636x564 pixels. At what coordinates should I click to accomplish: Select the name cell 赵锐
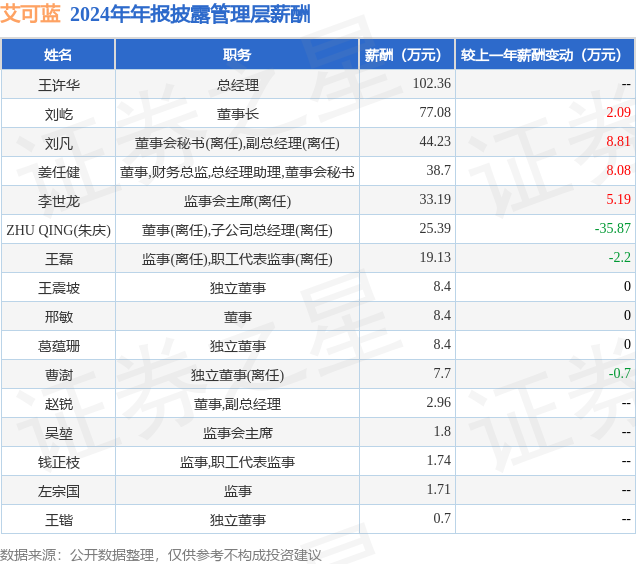[x=59, y=405]
